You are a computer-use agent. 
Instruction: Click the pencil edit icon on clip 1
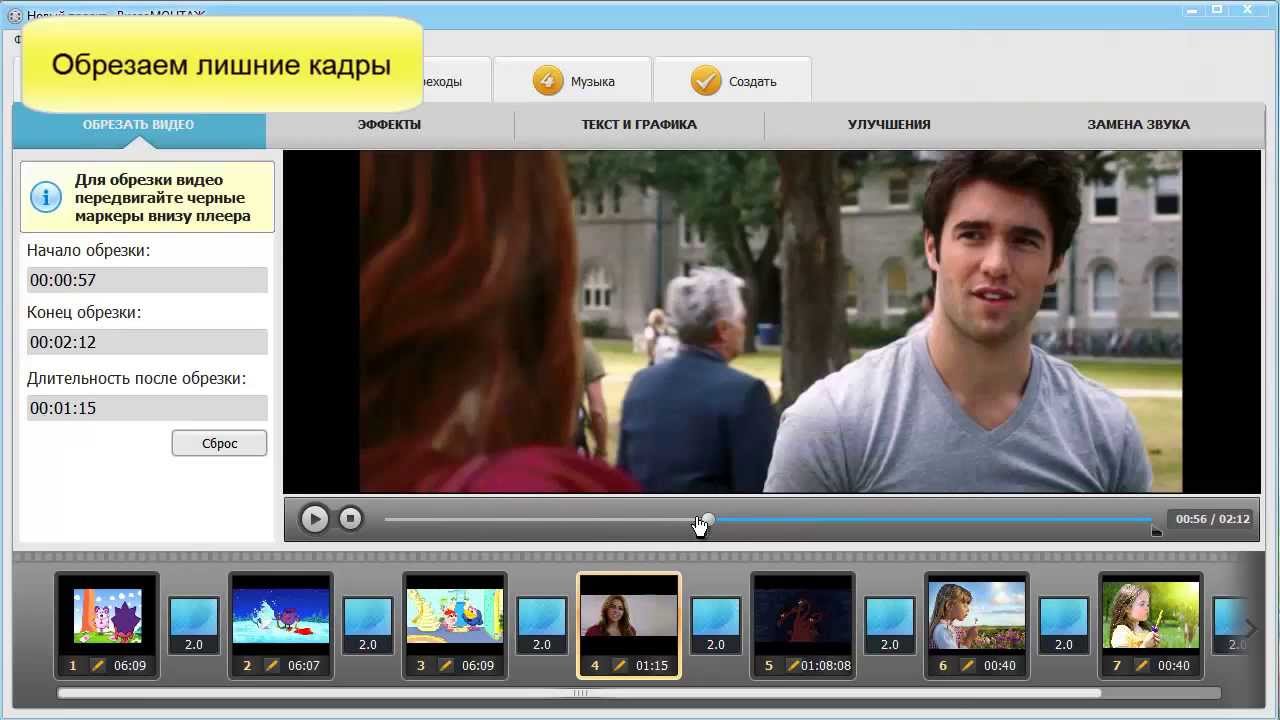tap(98, 665)
